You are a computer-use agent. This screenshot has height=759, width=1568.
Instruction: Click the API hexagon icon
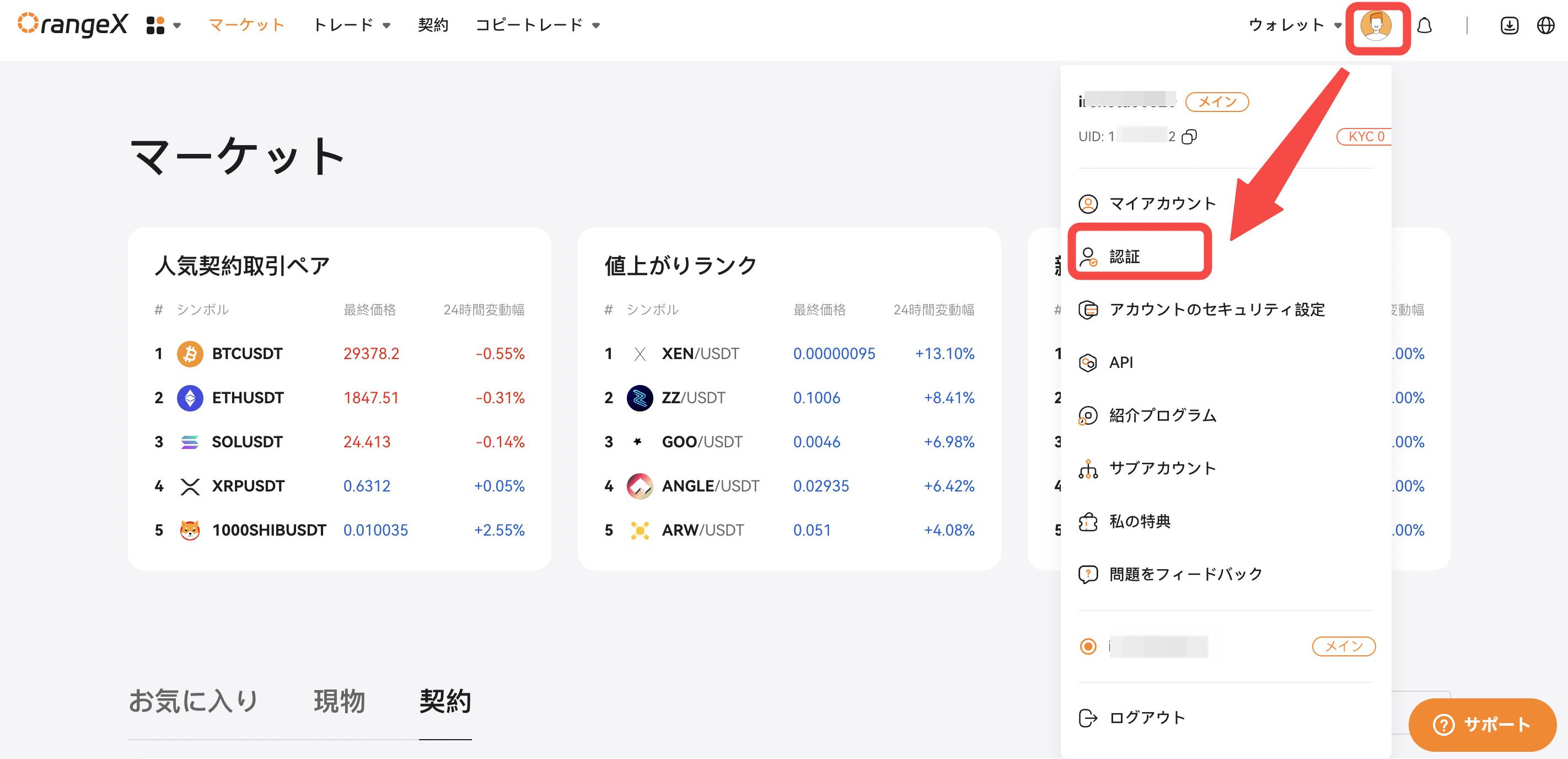coord(1088,362)
